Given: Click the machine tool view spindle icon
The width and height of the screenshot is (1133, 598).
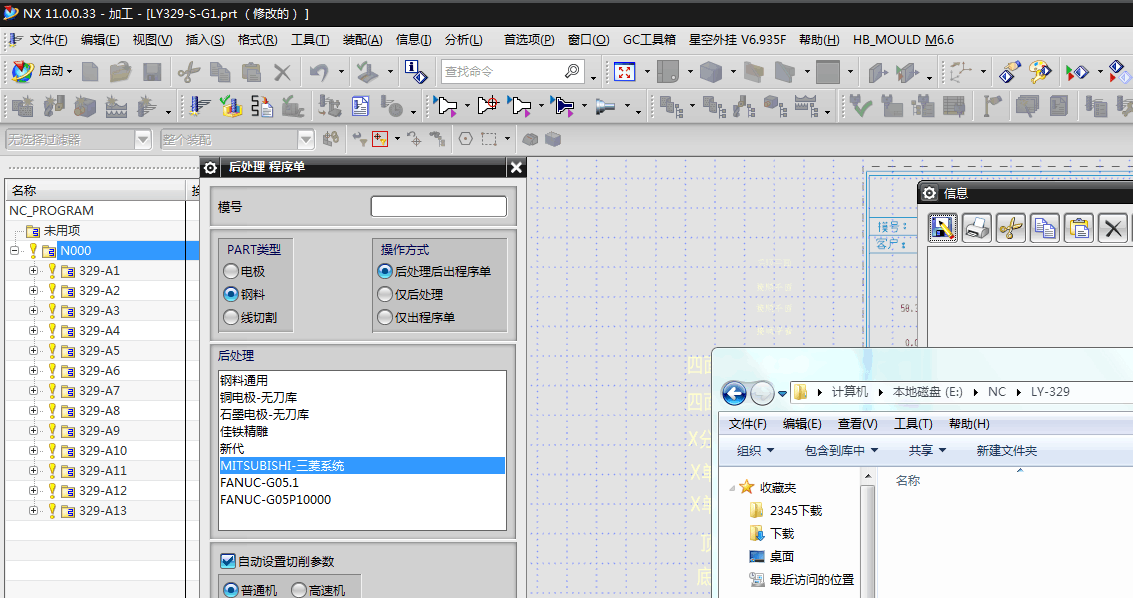Looking at the screenshot, I should pos(605,107).
